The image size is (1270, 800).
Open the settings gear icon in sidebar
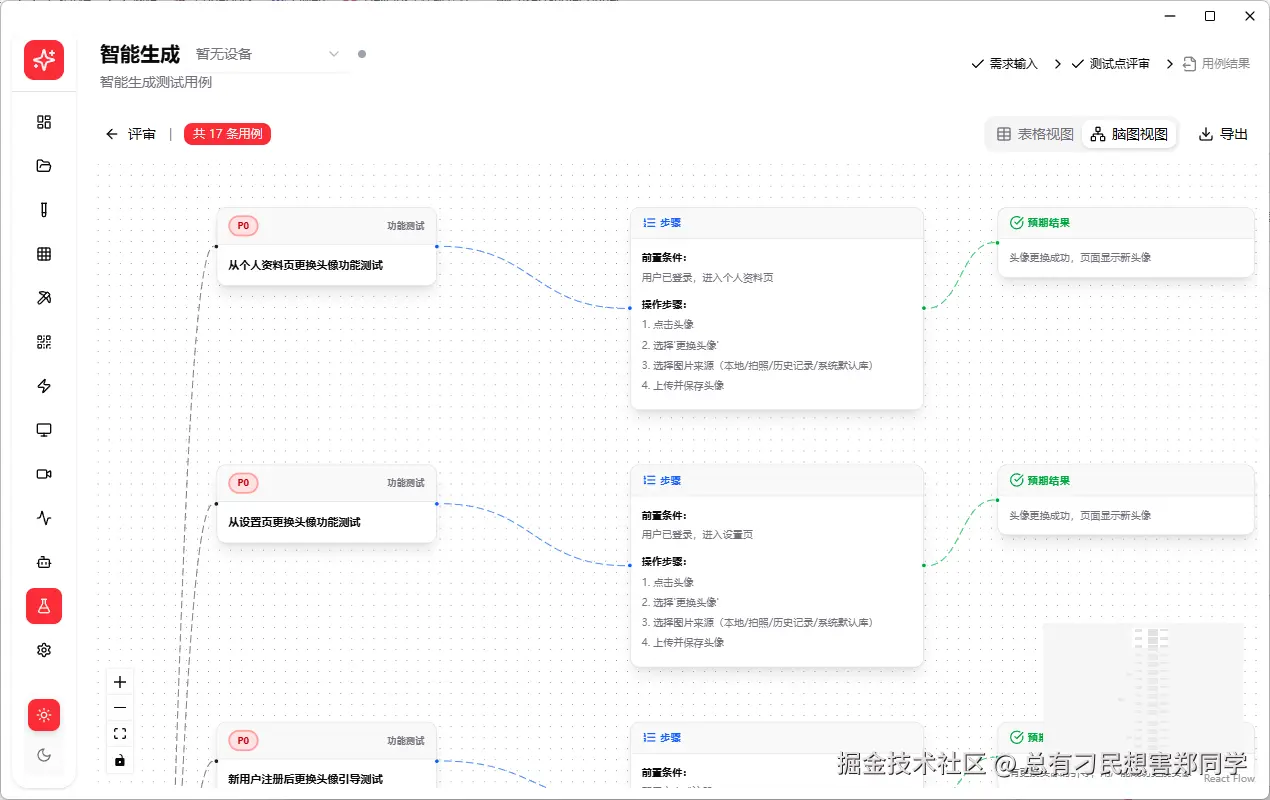pyautogui.click(x=44, y=650)
